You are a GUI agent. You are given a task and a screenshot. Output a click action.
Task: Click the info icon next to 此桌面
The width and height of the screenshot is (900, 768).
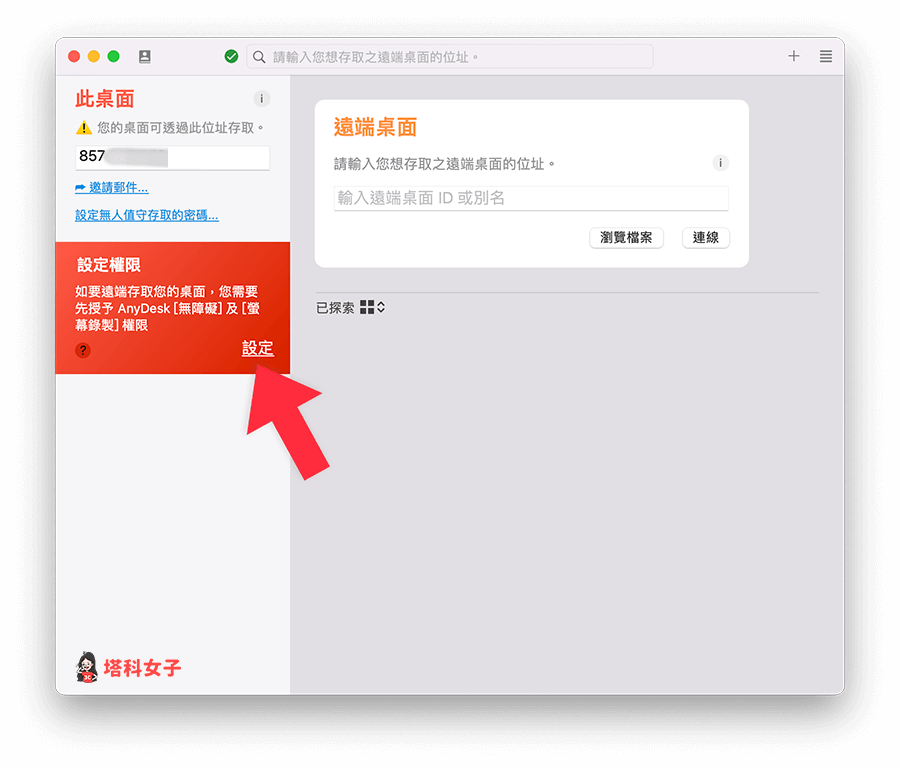click(261, 99)
